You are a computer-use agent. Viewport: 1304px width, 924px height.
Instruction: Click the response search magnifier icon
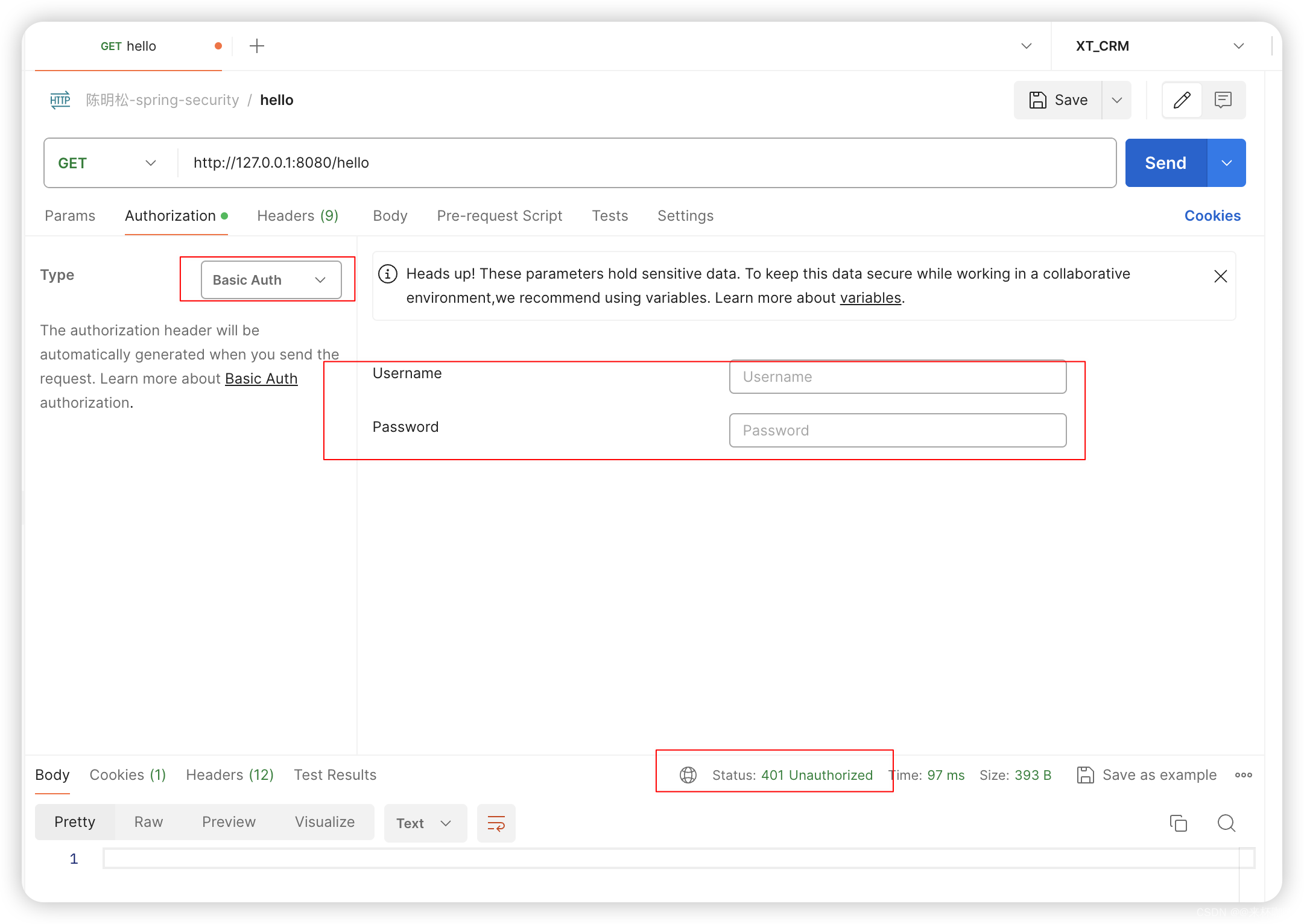pyautogui.click(x=1226, y=823)
